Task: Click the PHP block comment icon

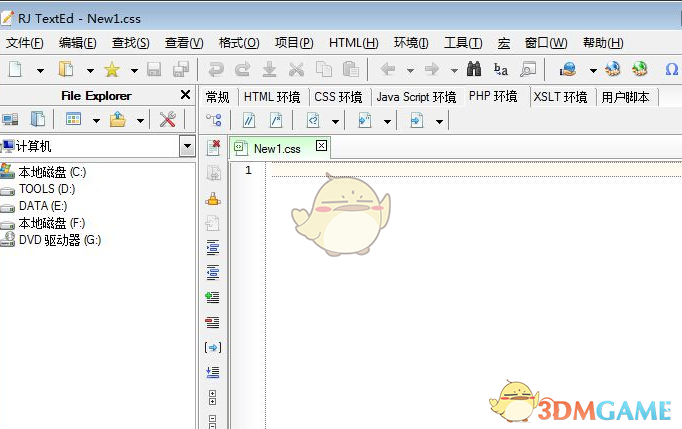Action: click(276, 120)
